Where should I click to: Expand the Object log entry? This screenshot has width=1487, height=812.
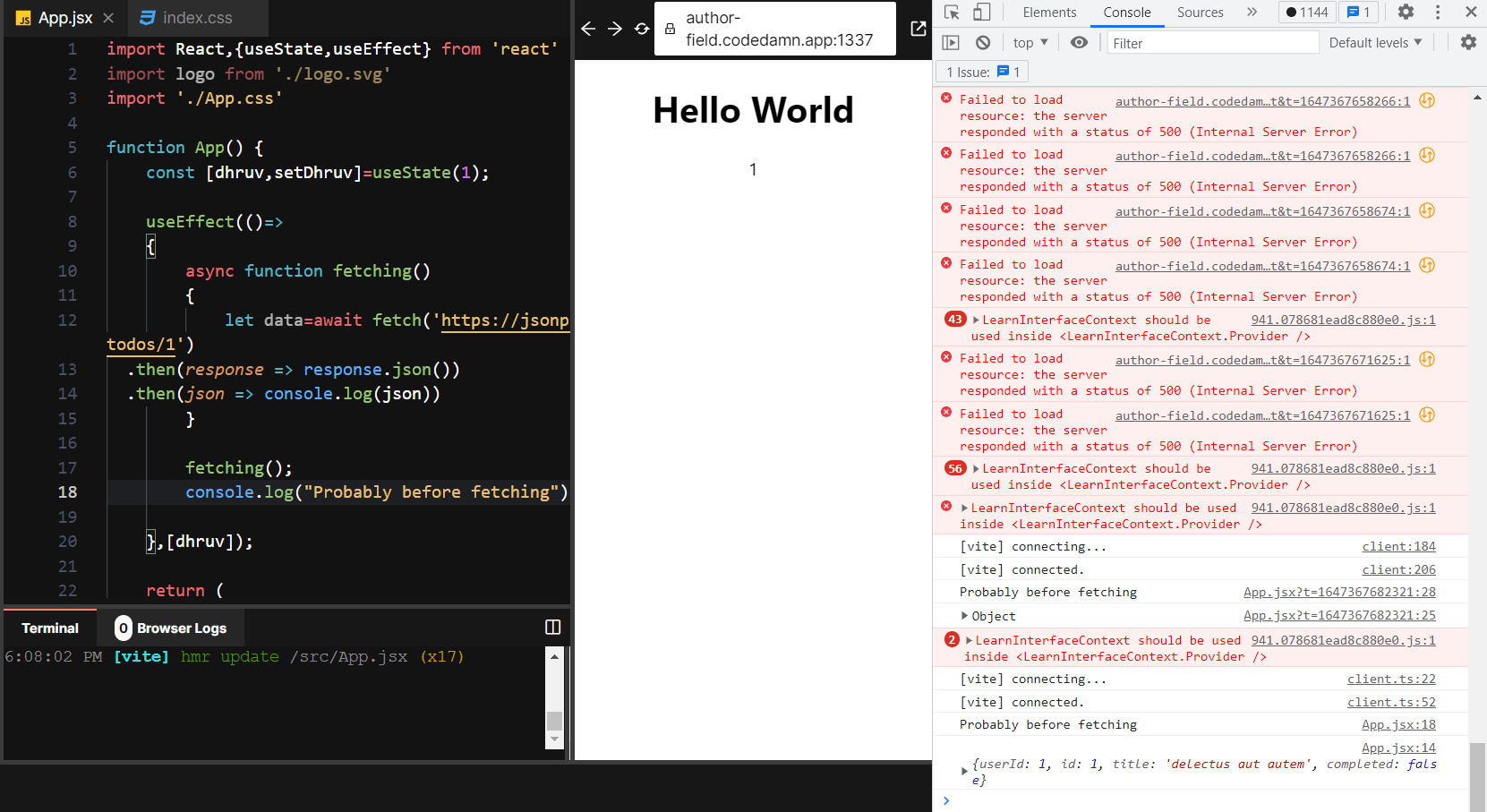(964, 616)
